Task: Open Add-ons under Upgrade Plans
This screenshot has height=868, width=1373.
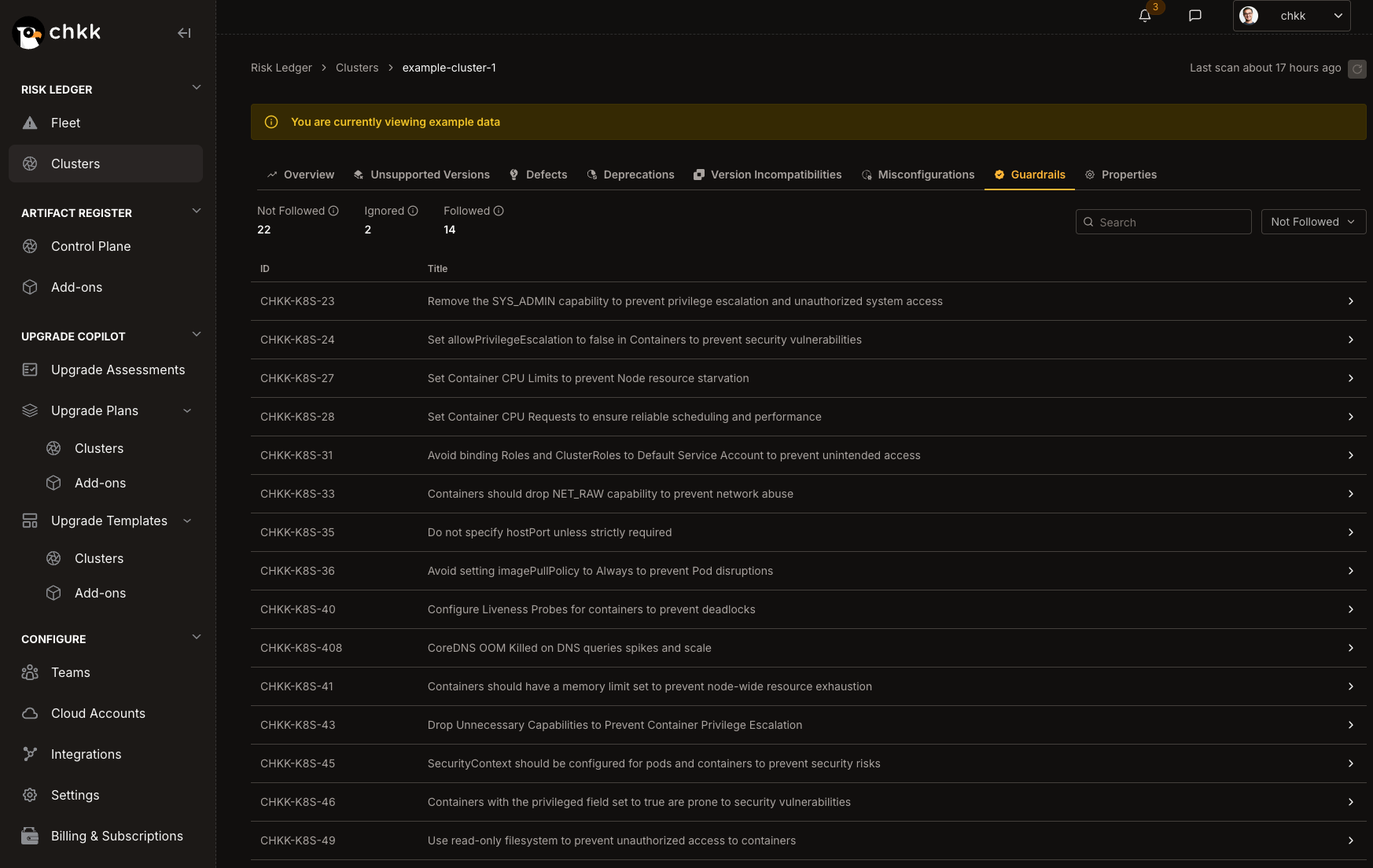Action: (100, 483)
